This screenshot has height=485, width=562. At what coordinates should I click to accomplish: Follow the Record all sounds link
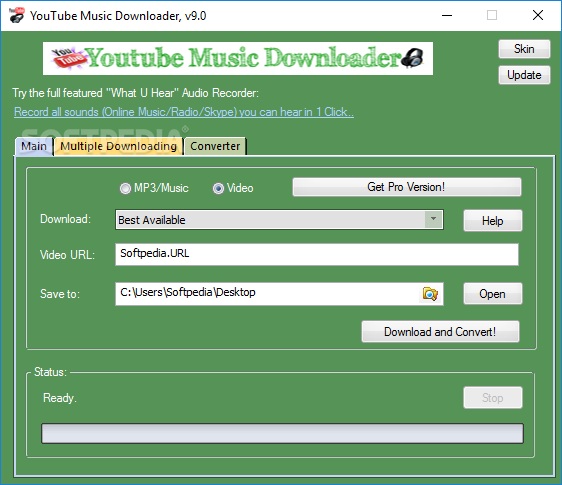click(x=184, y=112)
